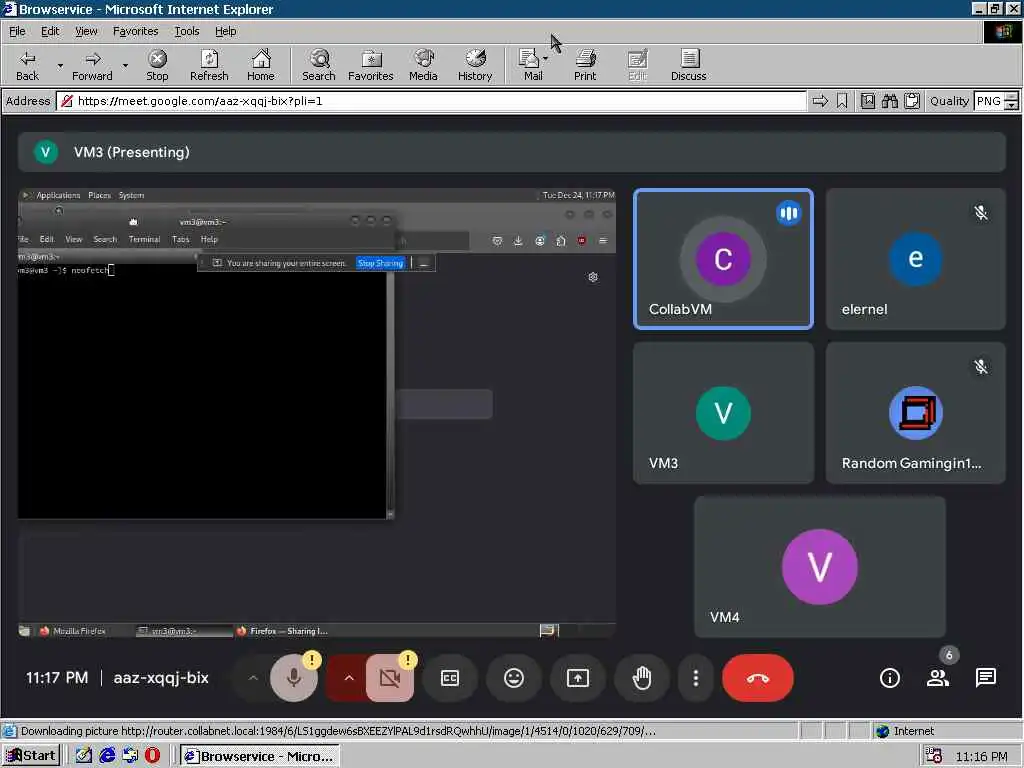Launch Internet Explorer from the quick launch
Screen dimensions: 1024x768
point(107,756)
